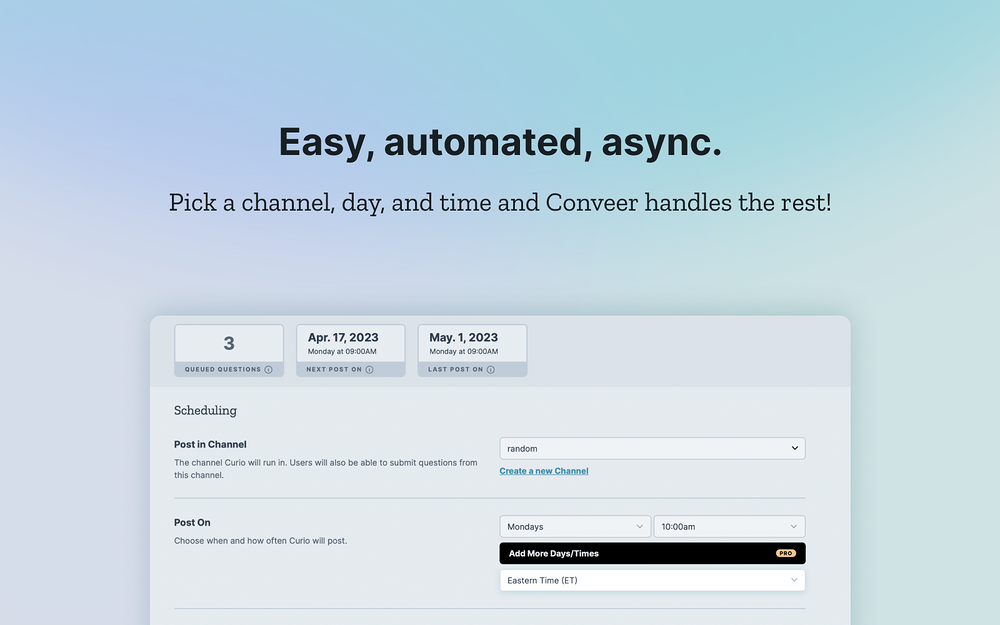Click info icon beside Last Post On
The width and height of the screenshot is (1000, 625).
(x=490, y=370)
